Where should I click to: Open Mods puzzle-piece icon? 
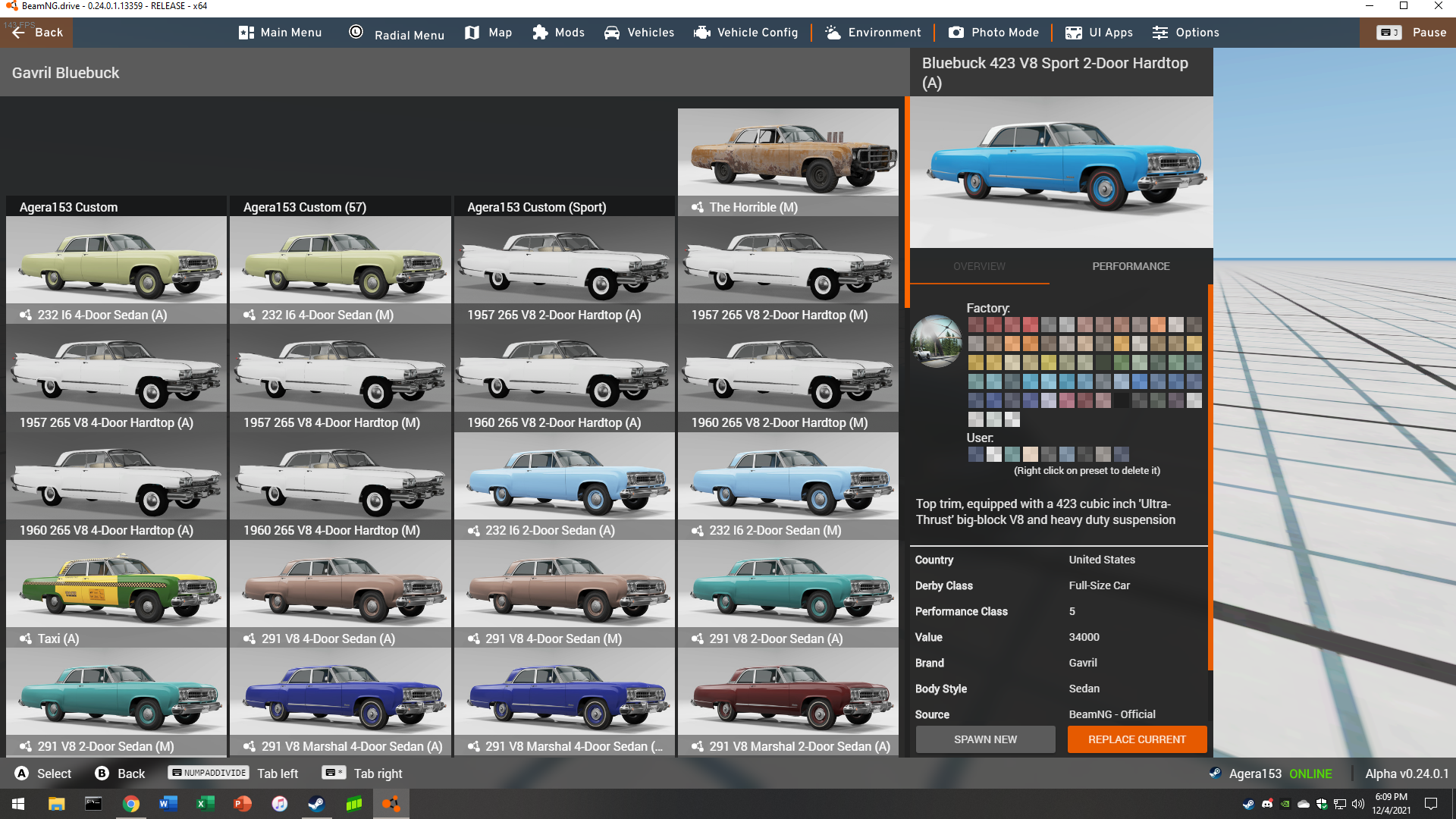540,33
